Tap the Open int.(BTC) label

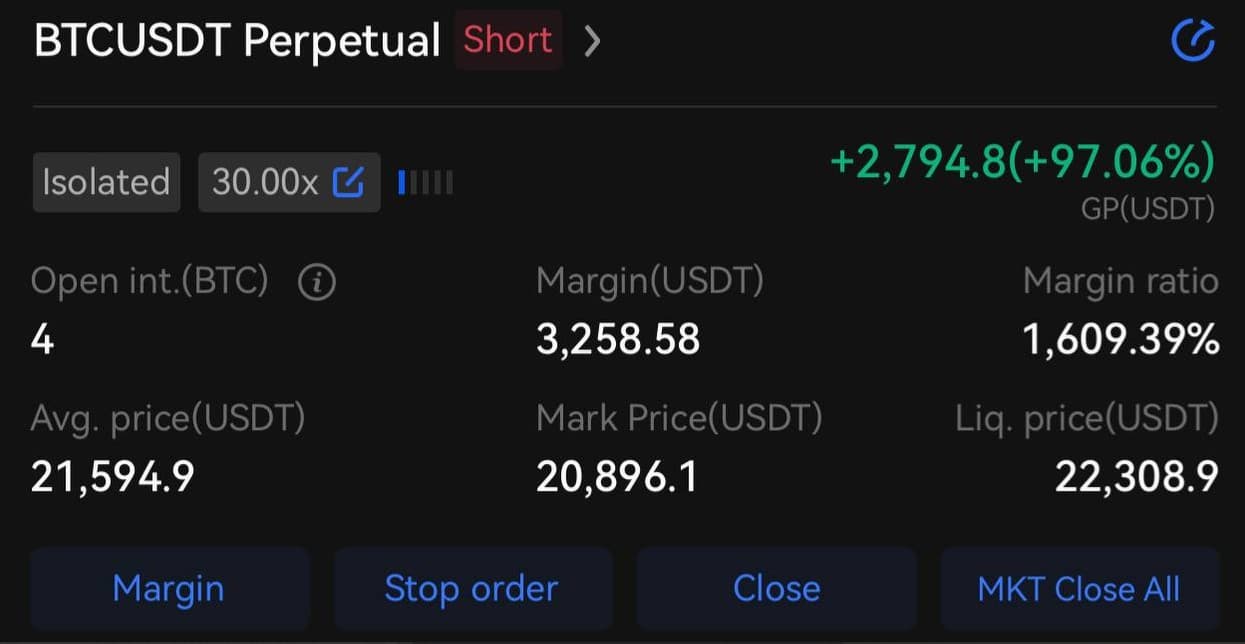pyautogui.click(x=150, y=282)
